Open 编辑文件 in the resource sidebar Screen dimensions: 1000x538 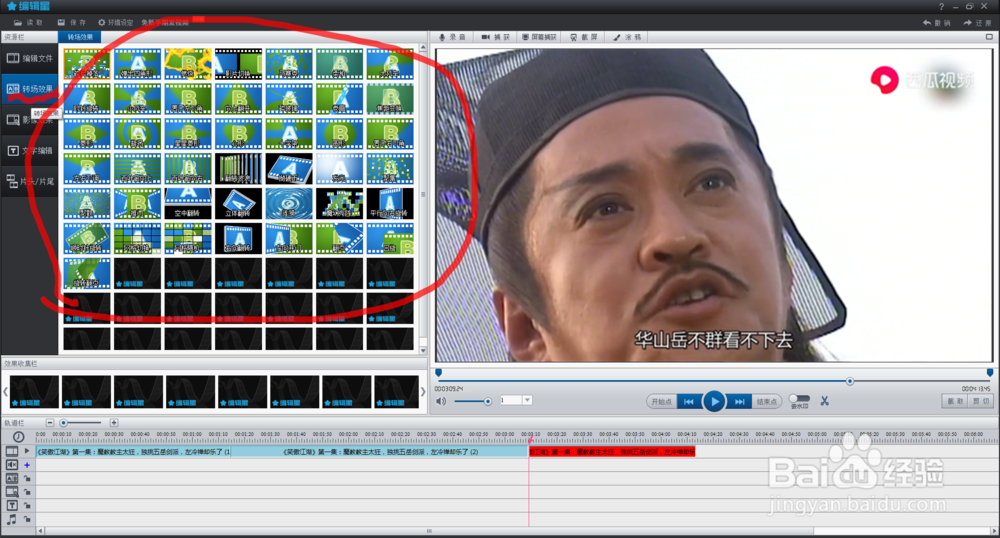coord(29,58)
